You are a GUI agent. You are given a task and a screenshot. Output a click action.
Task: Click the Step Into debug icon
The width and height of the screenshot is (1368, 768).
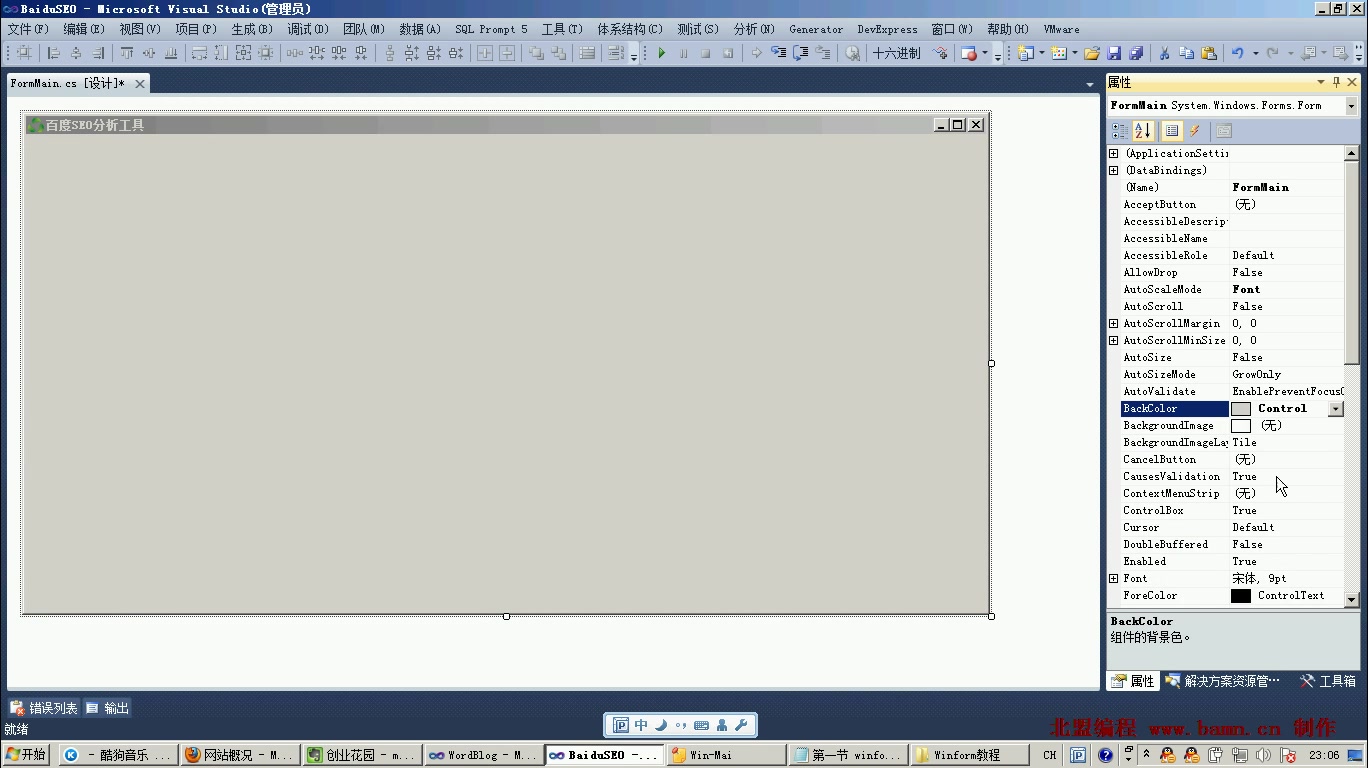pyautogui.click(x=778, y=53)
